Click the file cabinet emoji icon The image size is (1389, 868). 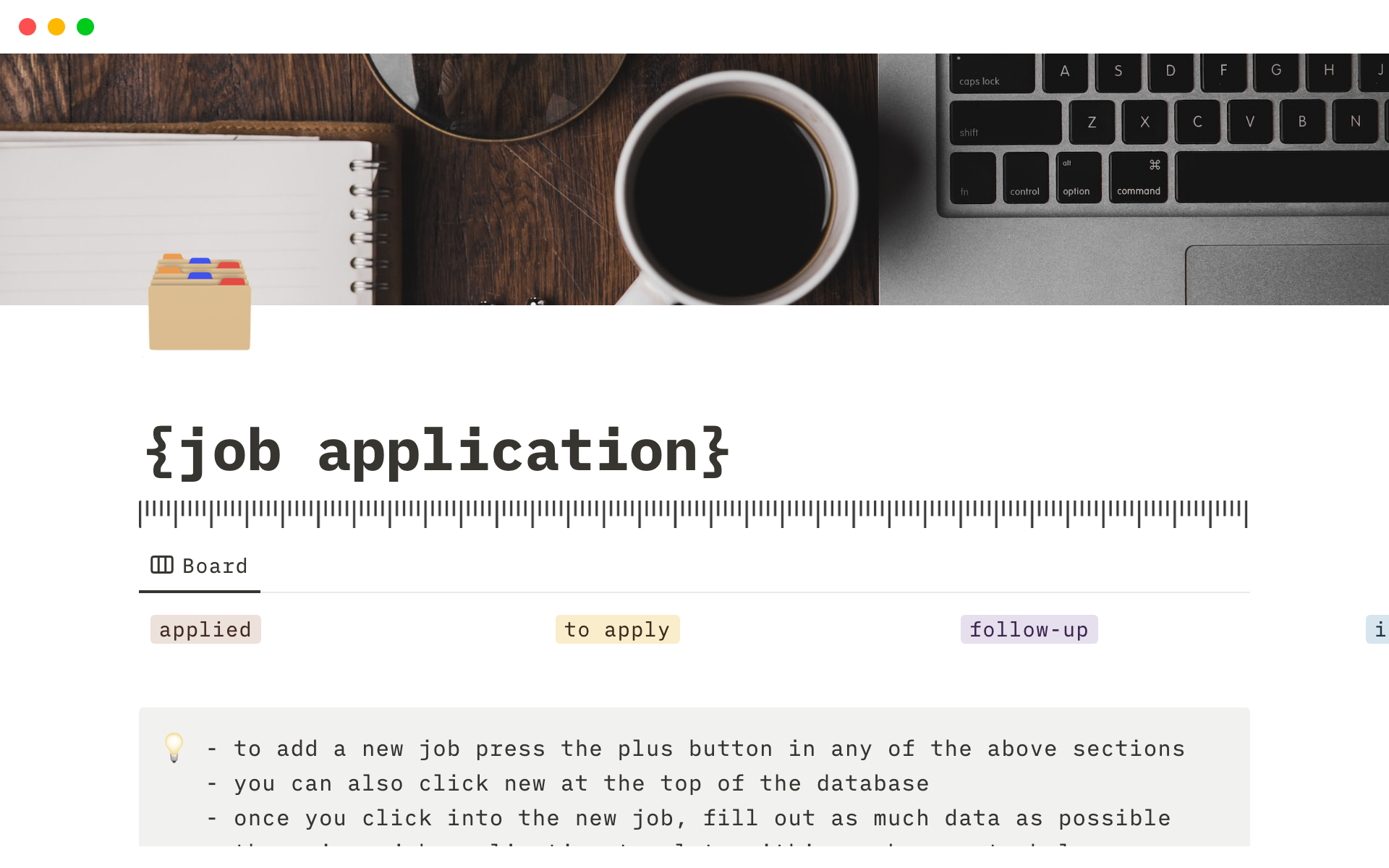[x=200, y=300]
